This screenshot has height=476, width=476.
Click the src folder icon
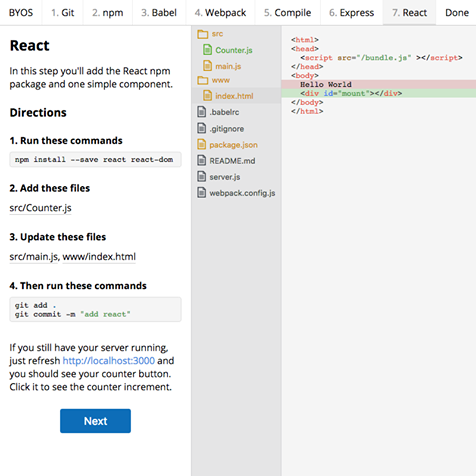click(x=203, y=34)
